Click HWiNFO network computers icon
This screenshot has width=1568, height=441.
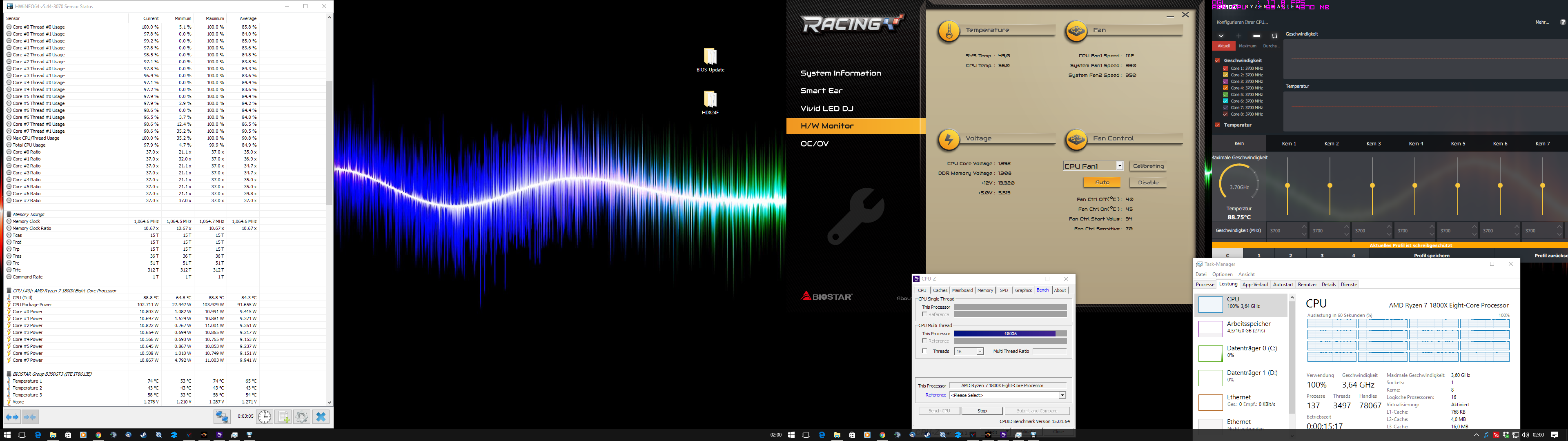pyautogui.click(x=222, y=417)
